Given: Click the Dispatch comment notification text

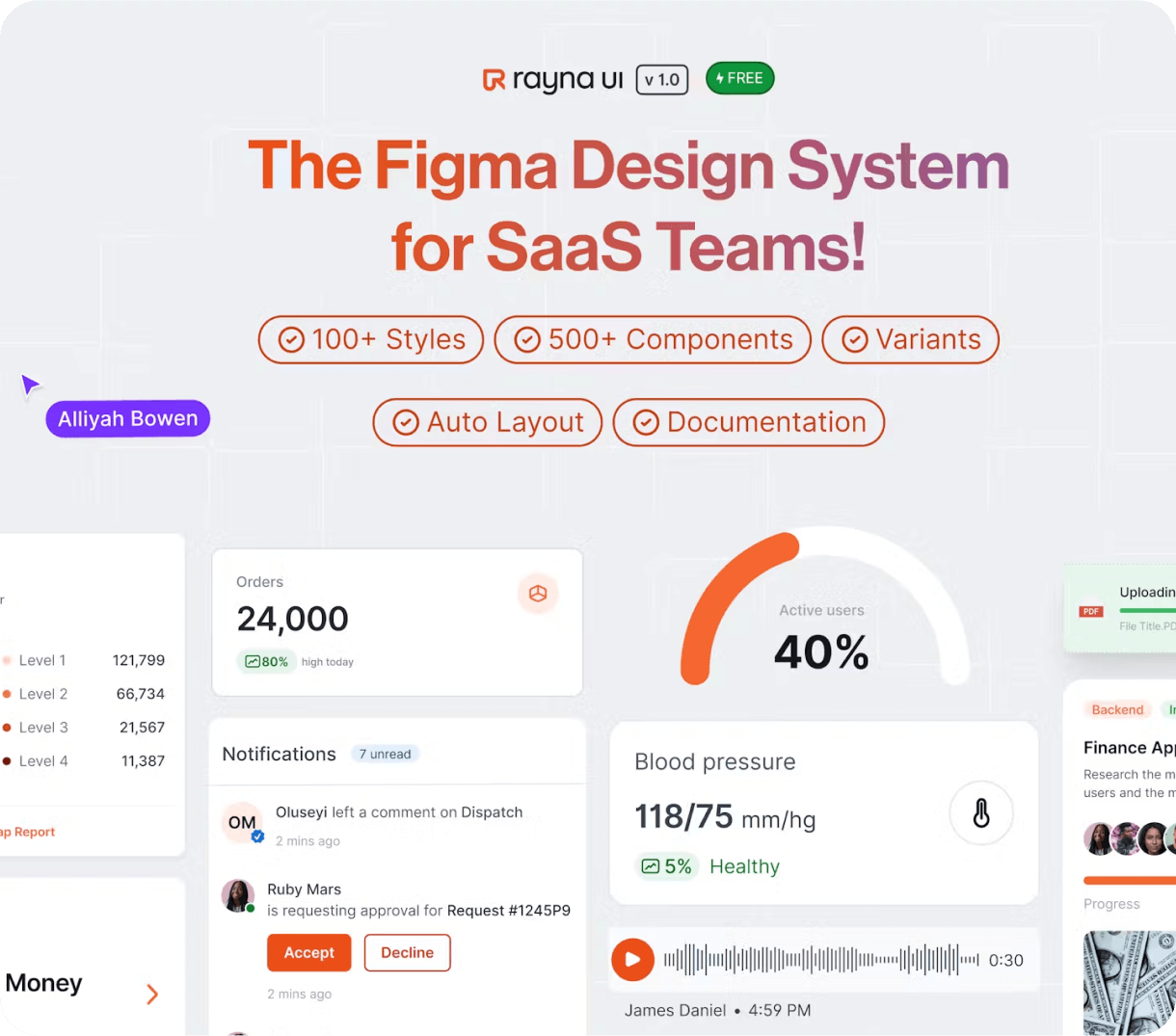Looking at the screenshot, I should (x=399, y=812).
